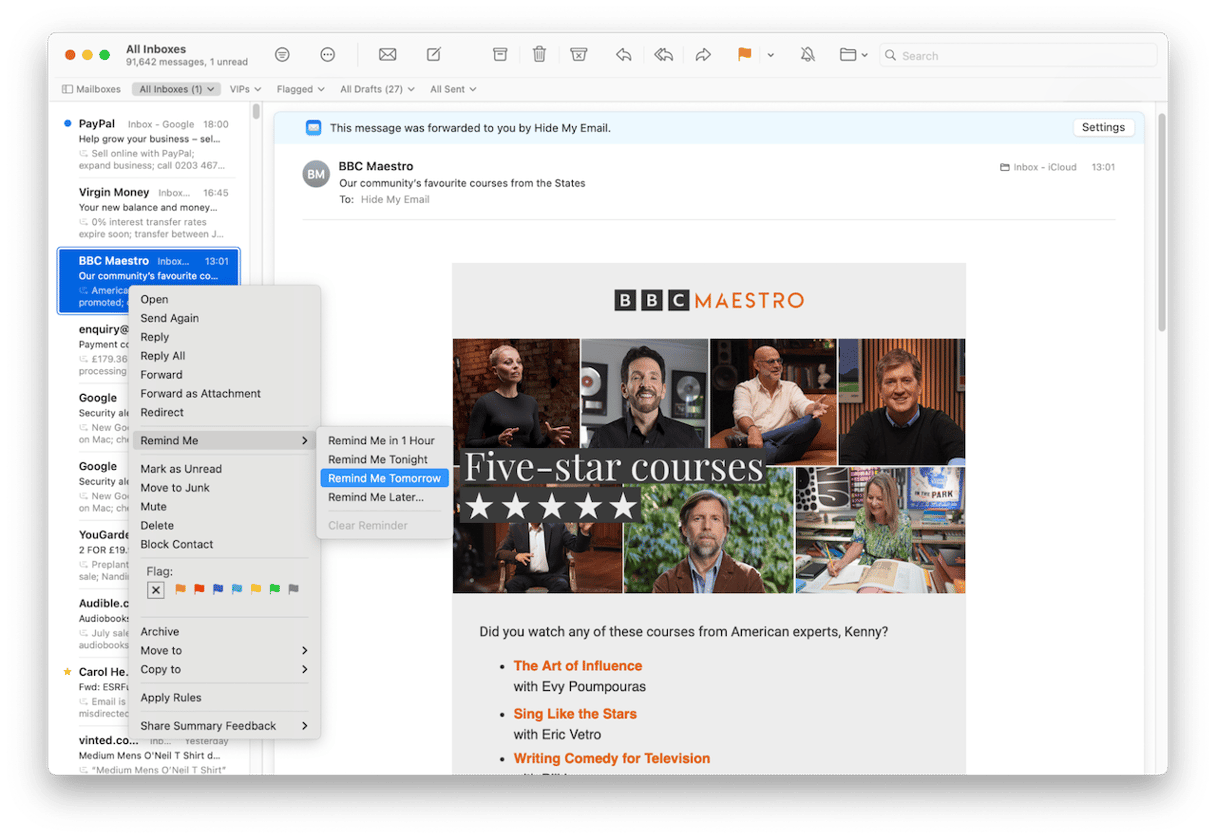Choose Remind Me Tomorrow from the submenu
Viewport: 1216px width, 839px height.
click(x=384, y=478)
